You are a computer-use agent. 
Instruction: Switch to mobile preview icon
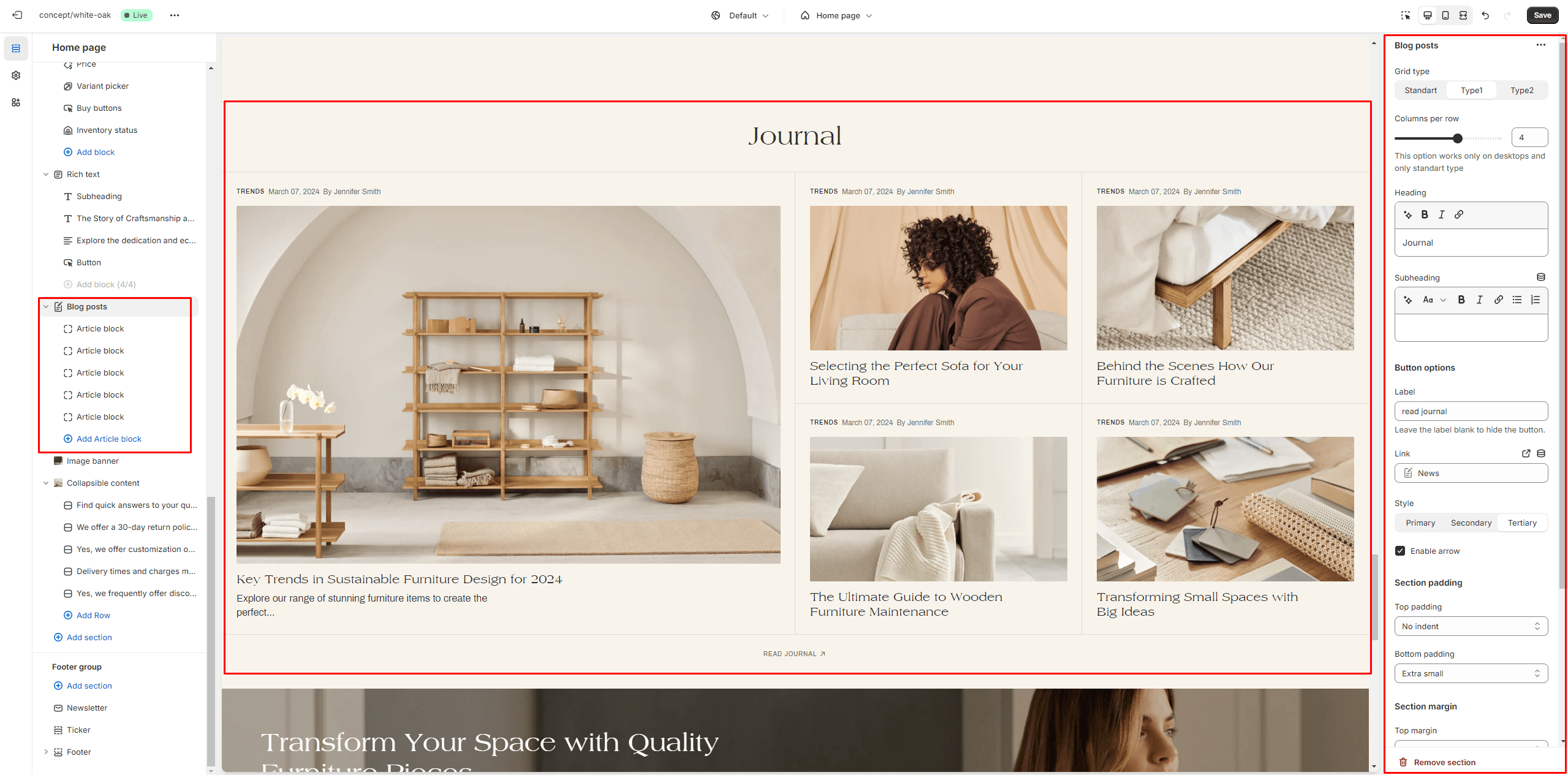(x=1445, y=15)
